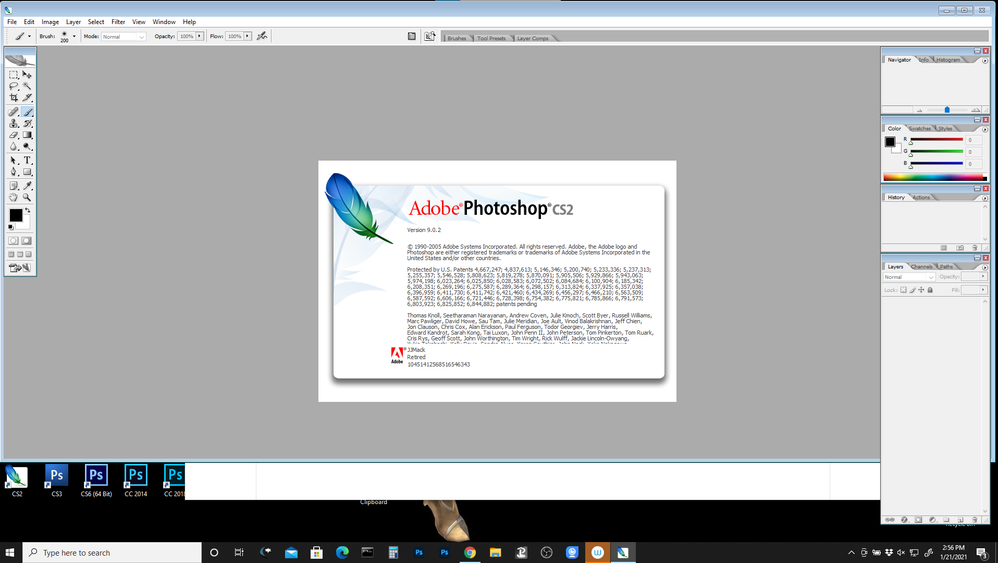The image size is (998, 563).
Task: Select the Brush tool in toolbox
Action: click(27, 112)
